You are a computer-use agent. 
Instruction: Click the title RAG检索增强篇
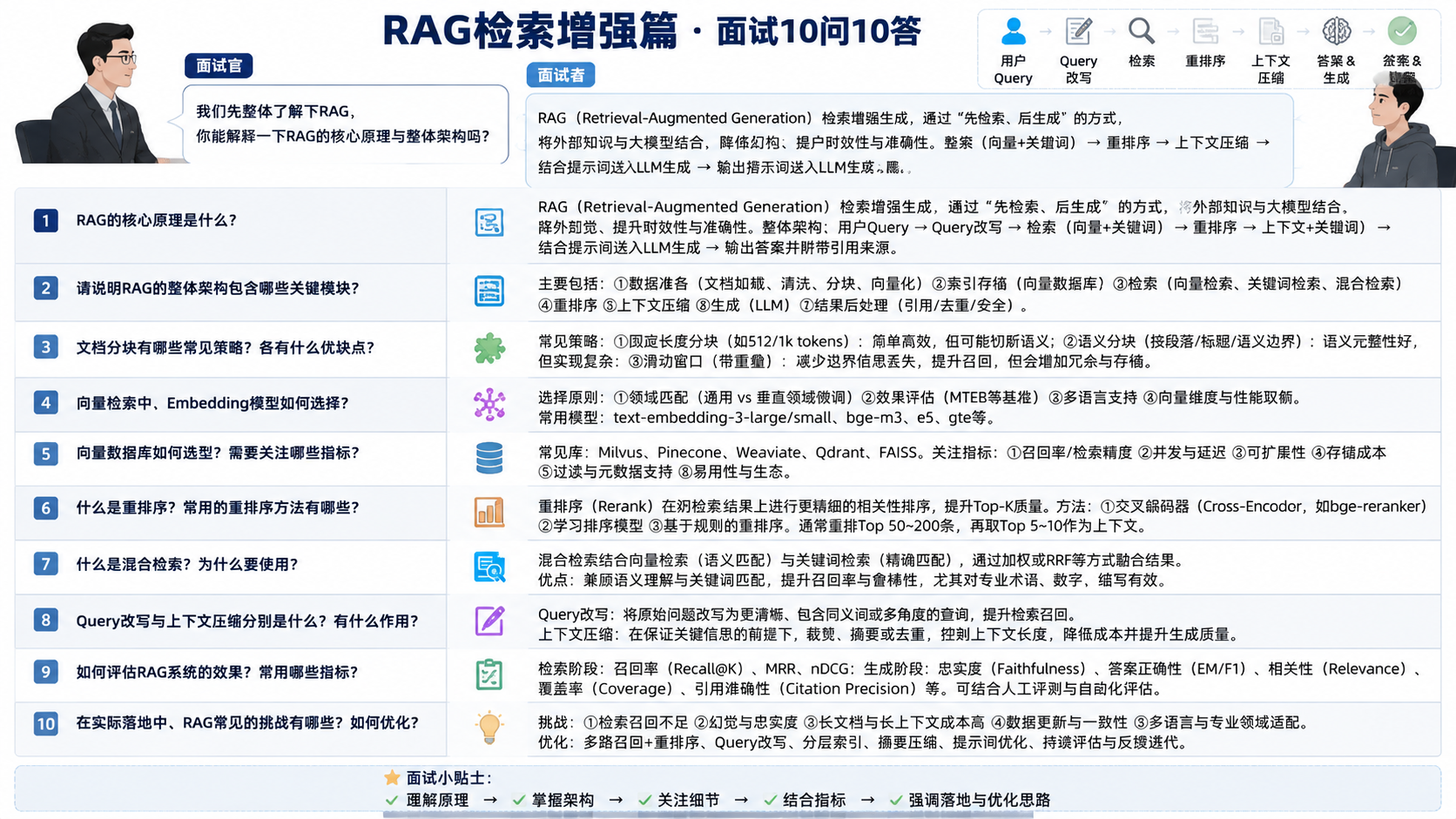click(x=529, y=31)
